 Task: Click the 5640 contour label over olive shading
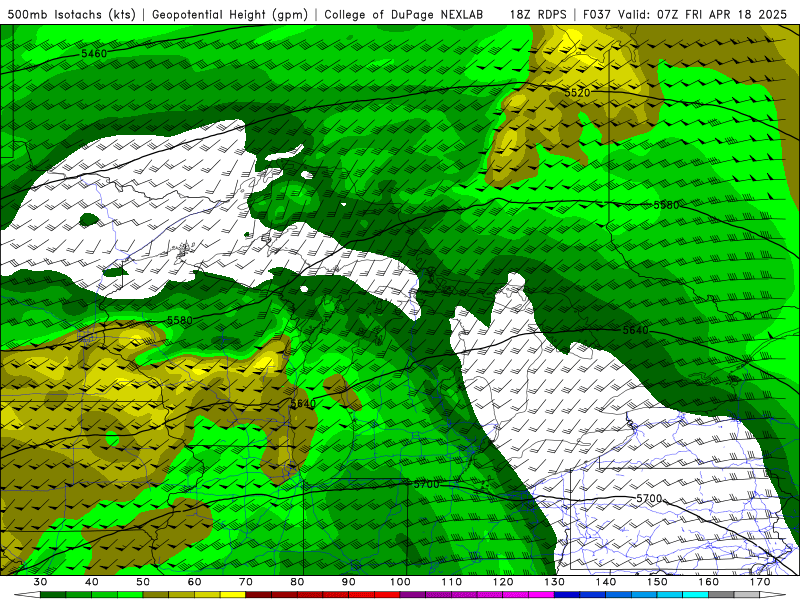[x=303, y=404]
